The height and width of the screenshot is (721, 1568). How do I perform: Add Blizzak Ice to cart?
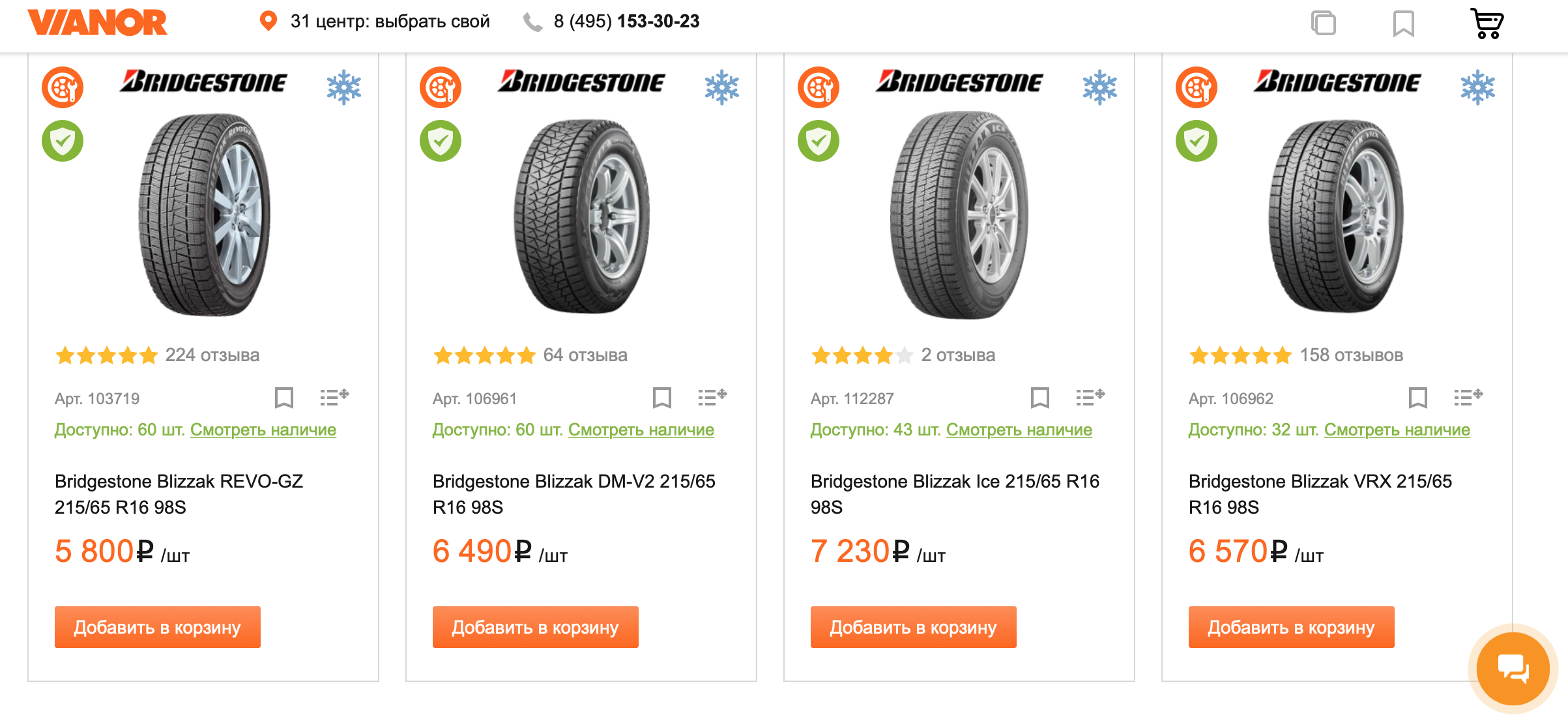[913, 627]
